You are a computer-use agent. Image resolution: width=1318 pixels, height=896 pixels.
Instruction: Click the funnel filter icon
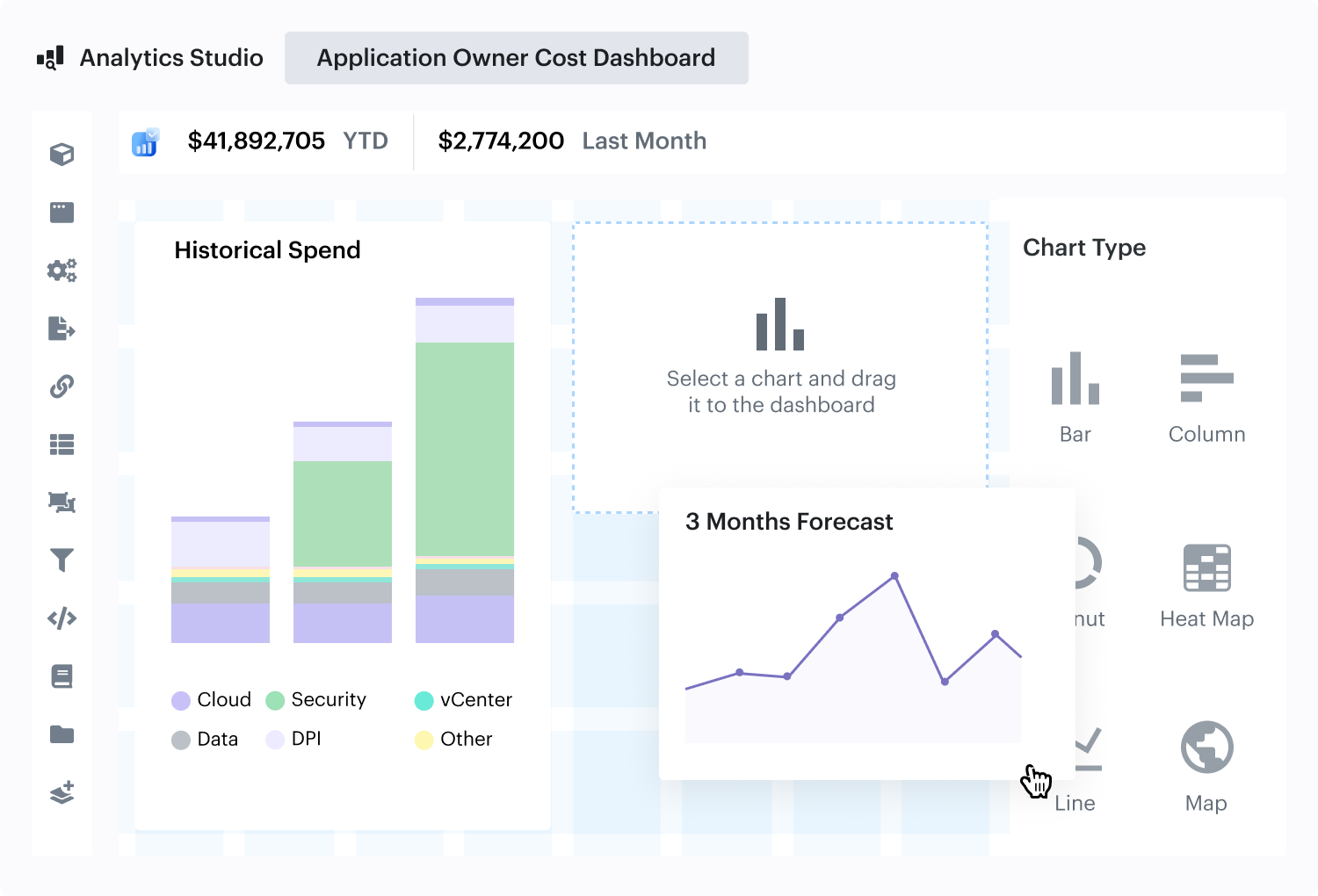[62, 560]
